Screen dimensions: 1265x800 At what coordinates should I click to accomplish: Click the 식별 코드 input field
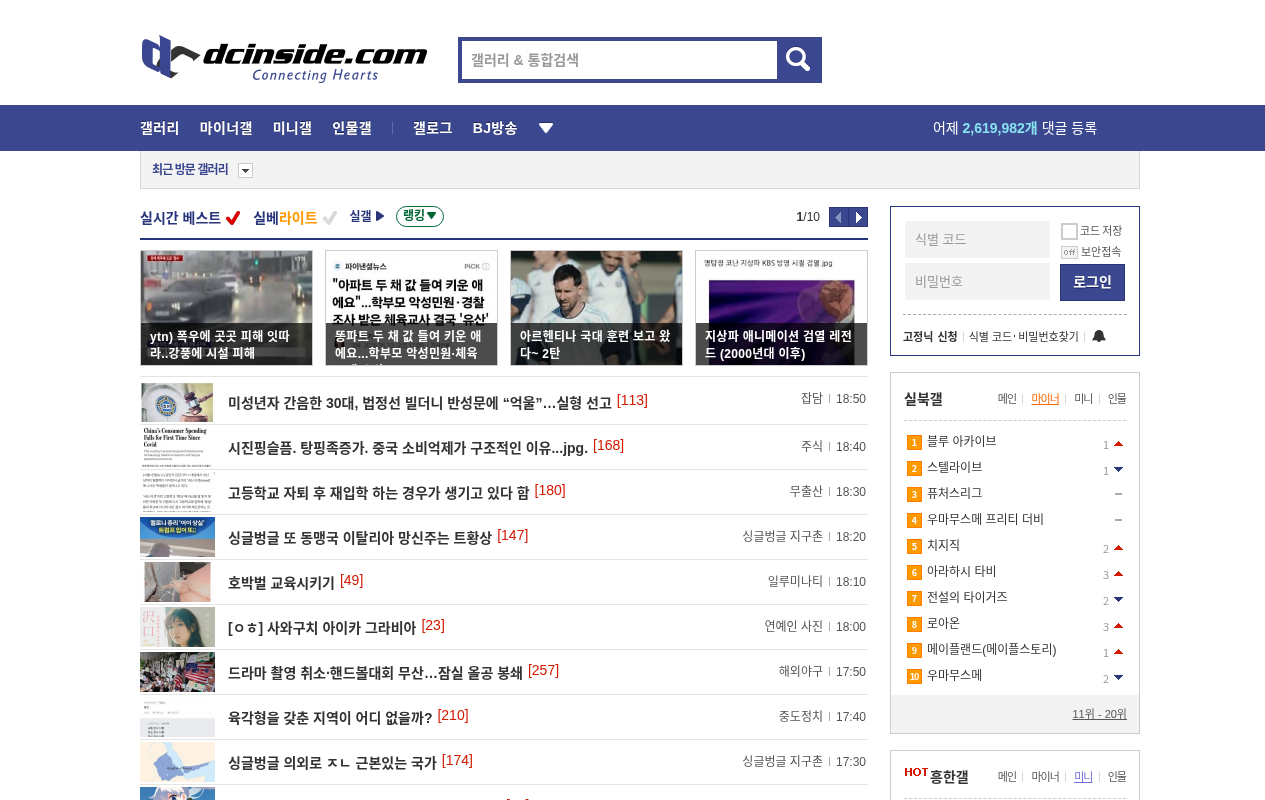click(977, 239)
